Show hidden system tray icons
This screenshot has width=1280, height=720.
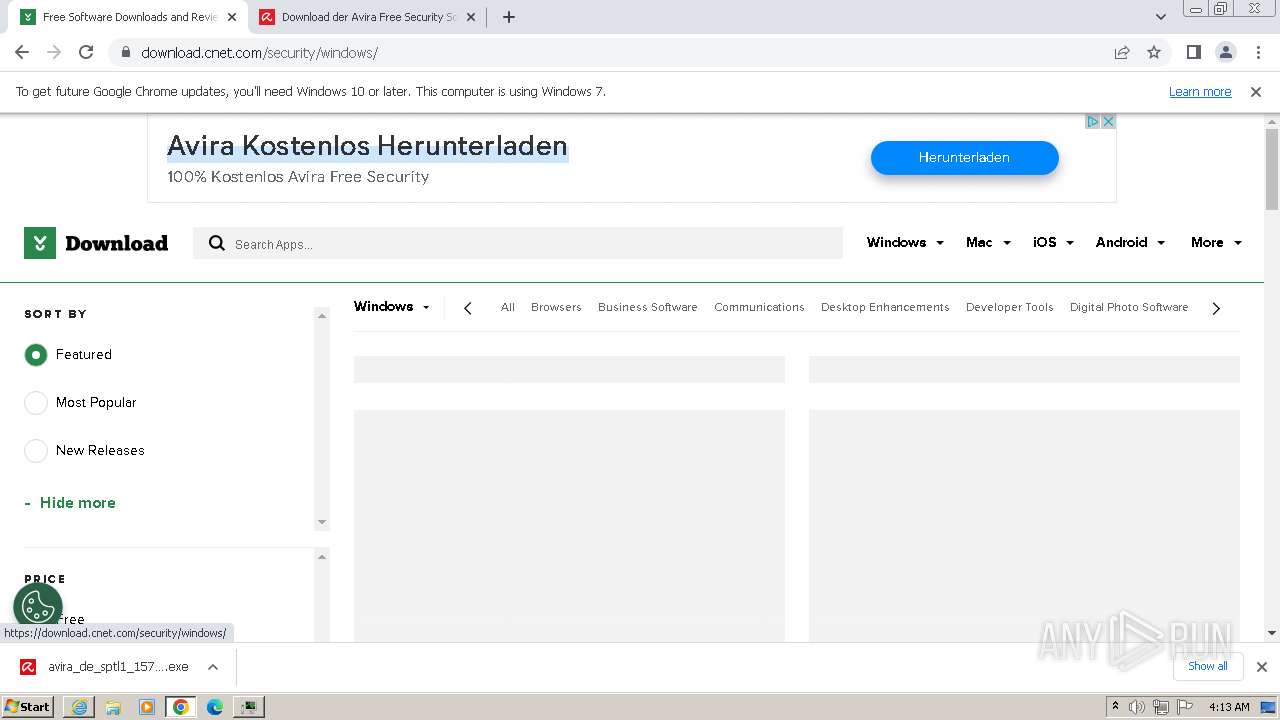coord(1115,706)
